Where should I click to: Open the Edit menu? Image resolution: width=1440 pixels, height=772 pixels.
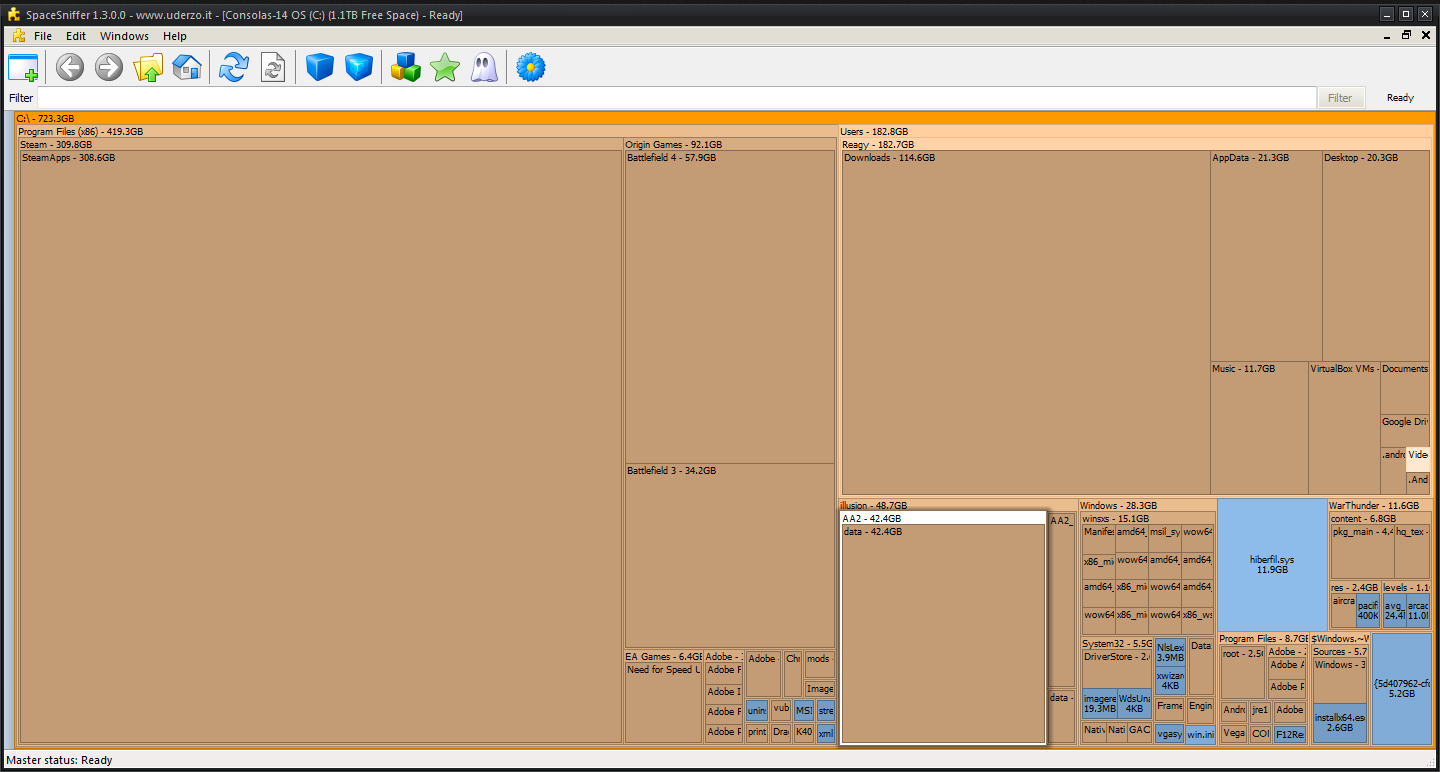(x=76, y=36)
